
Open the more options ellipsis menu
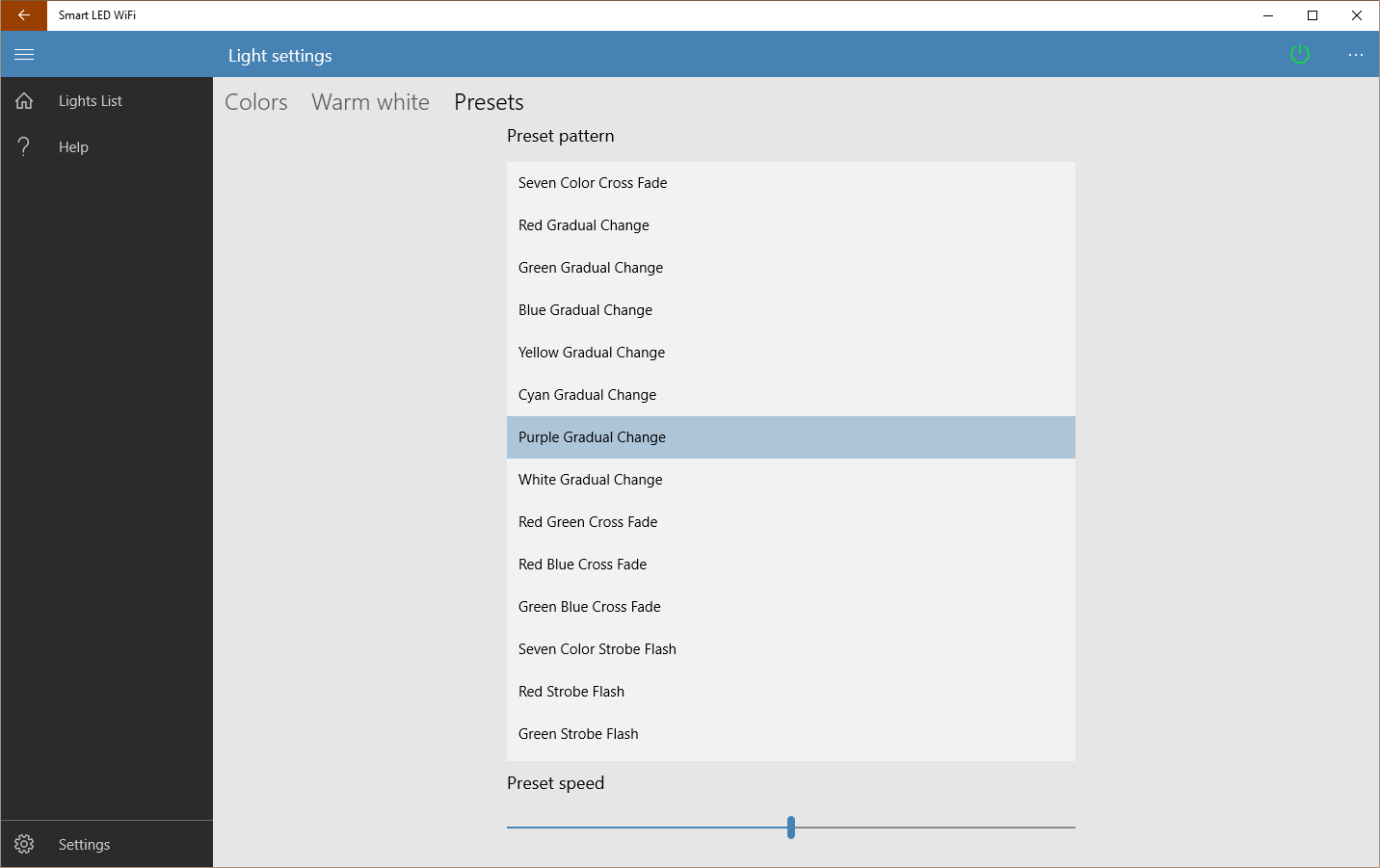1356,55
